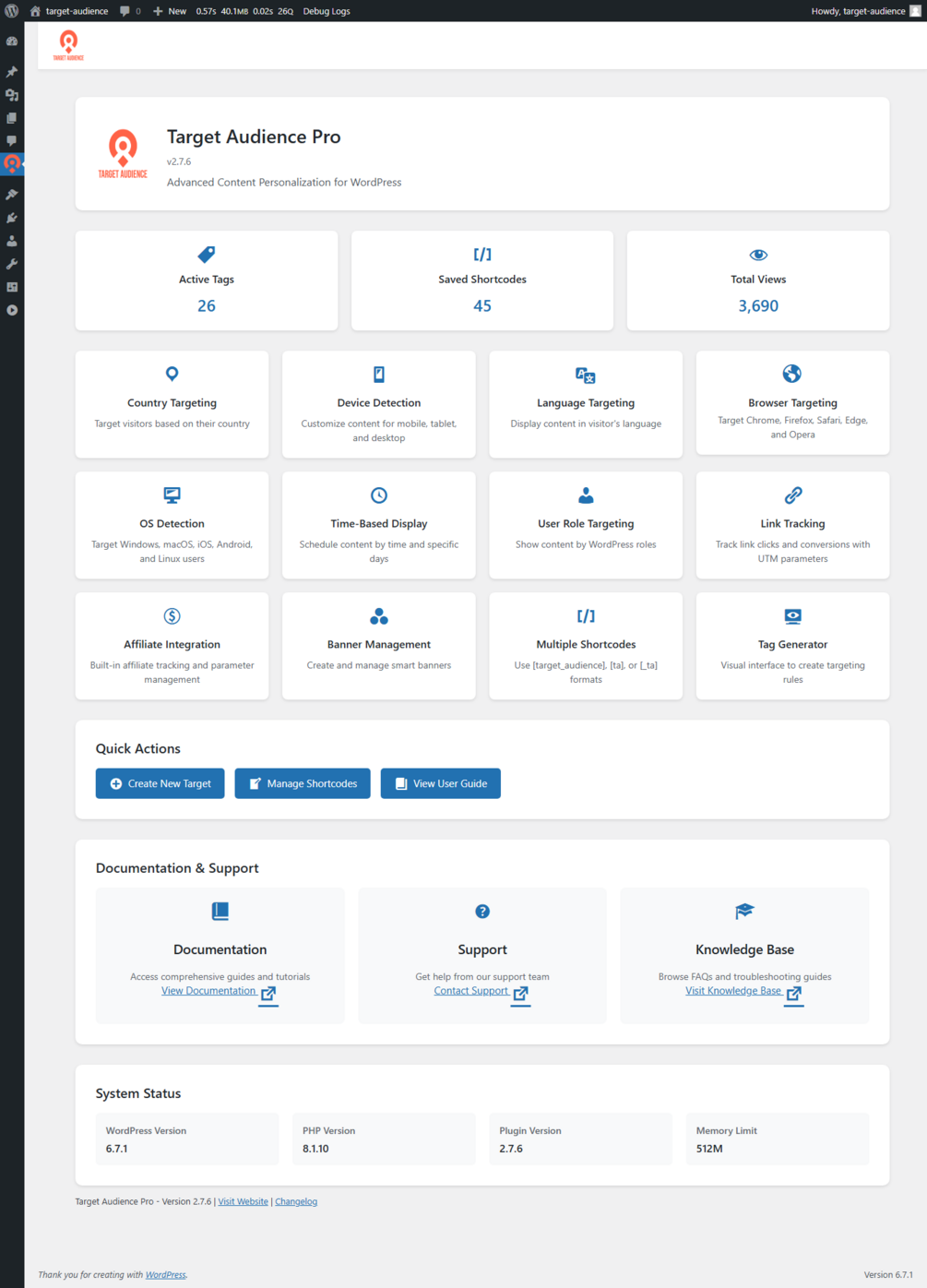Click the Knowledge Base graduation cap icon
The image size is (927, 1288).
(x=744, y=912)
